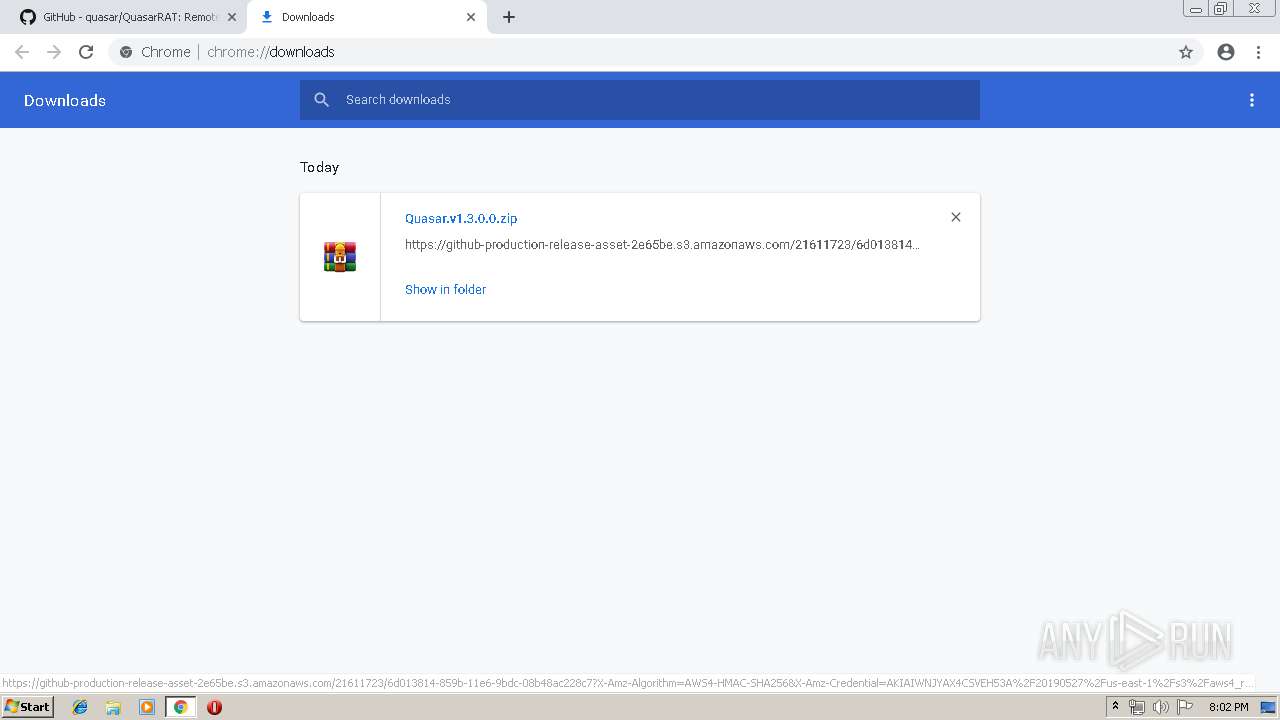Remove Quasar.v1.3.0.0.zip from the list
The width and height of the screenshot is (1280, 720).
[x=956, y=217]
